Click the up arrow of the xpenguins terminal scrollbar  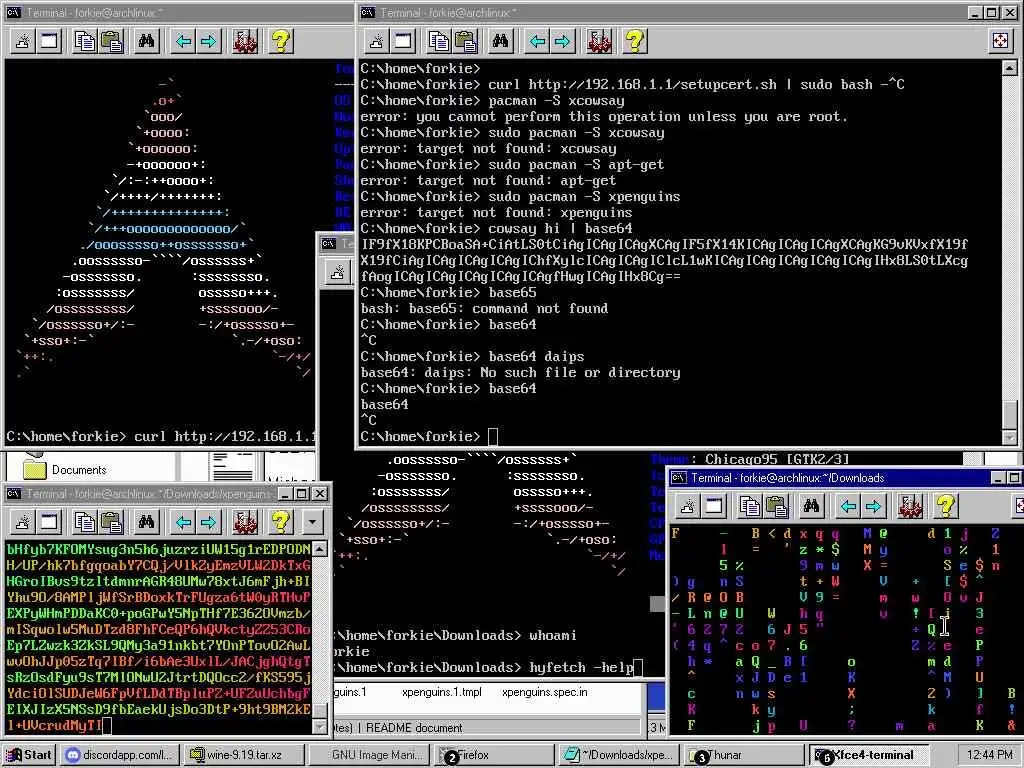click(319, 549)
